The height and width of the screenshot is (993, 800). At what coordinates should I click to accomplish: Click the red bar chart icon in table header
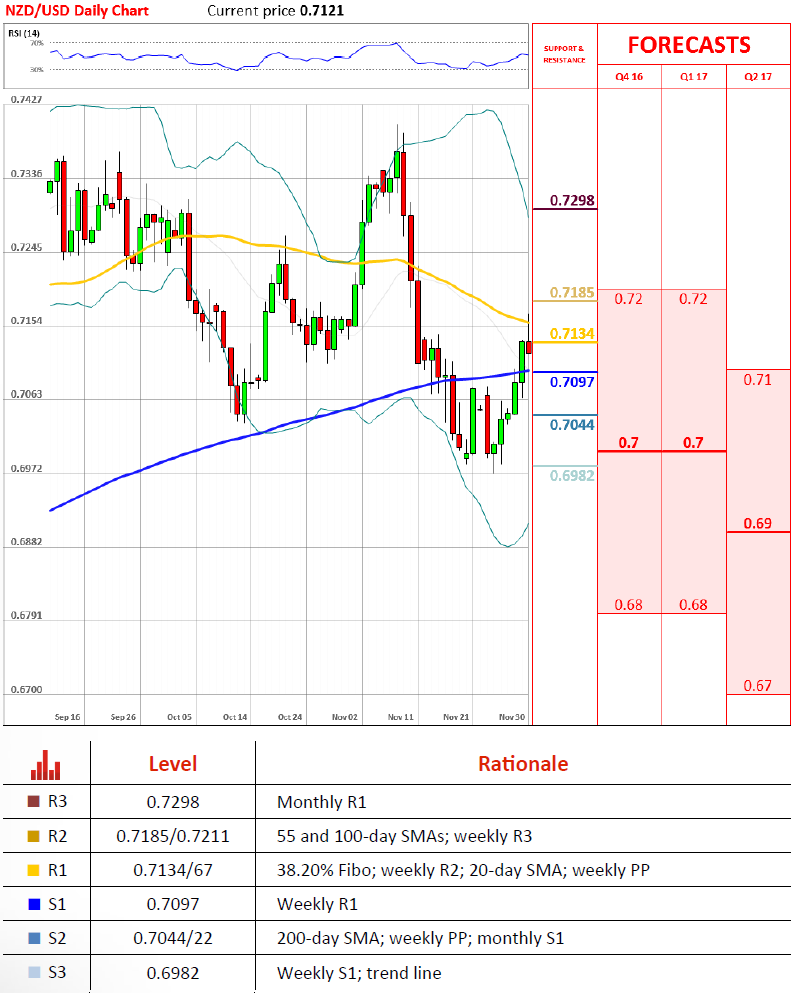(x=46, y=764)
